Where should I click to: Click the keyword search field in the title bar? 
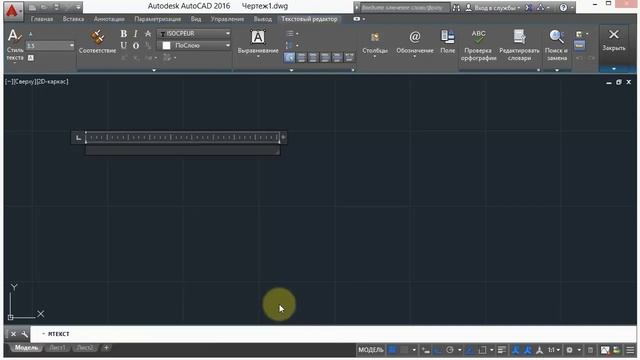404,7
